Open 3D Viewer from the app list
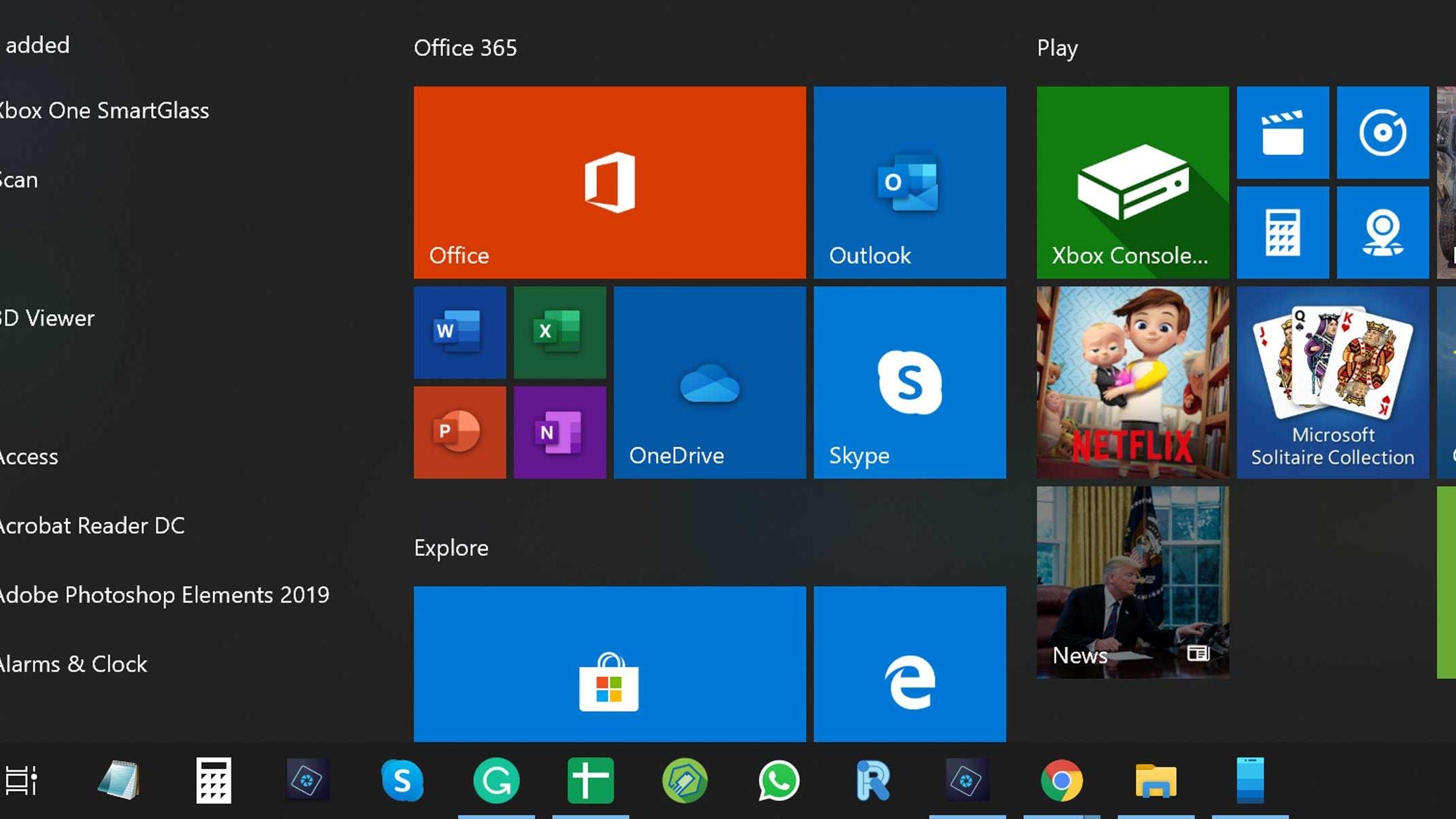 [46, 318]
